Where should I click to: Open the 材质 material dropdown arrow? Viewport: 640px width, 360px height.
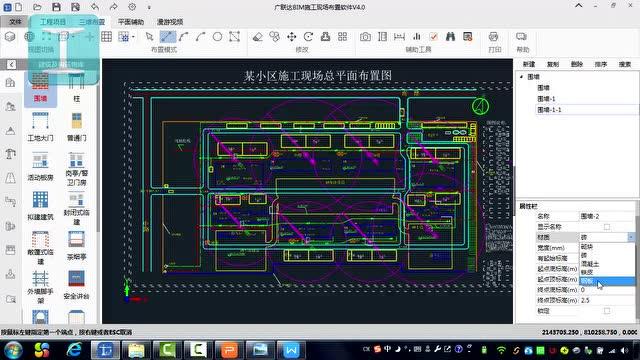[631, 237]
